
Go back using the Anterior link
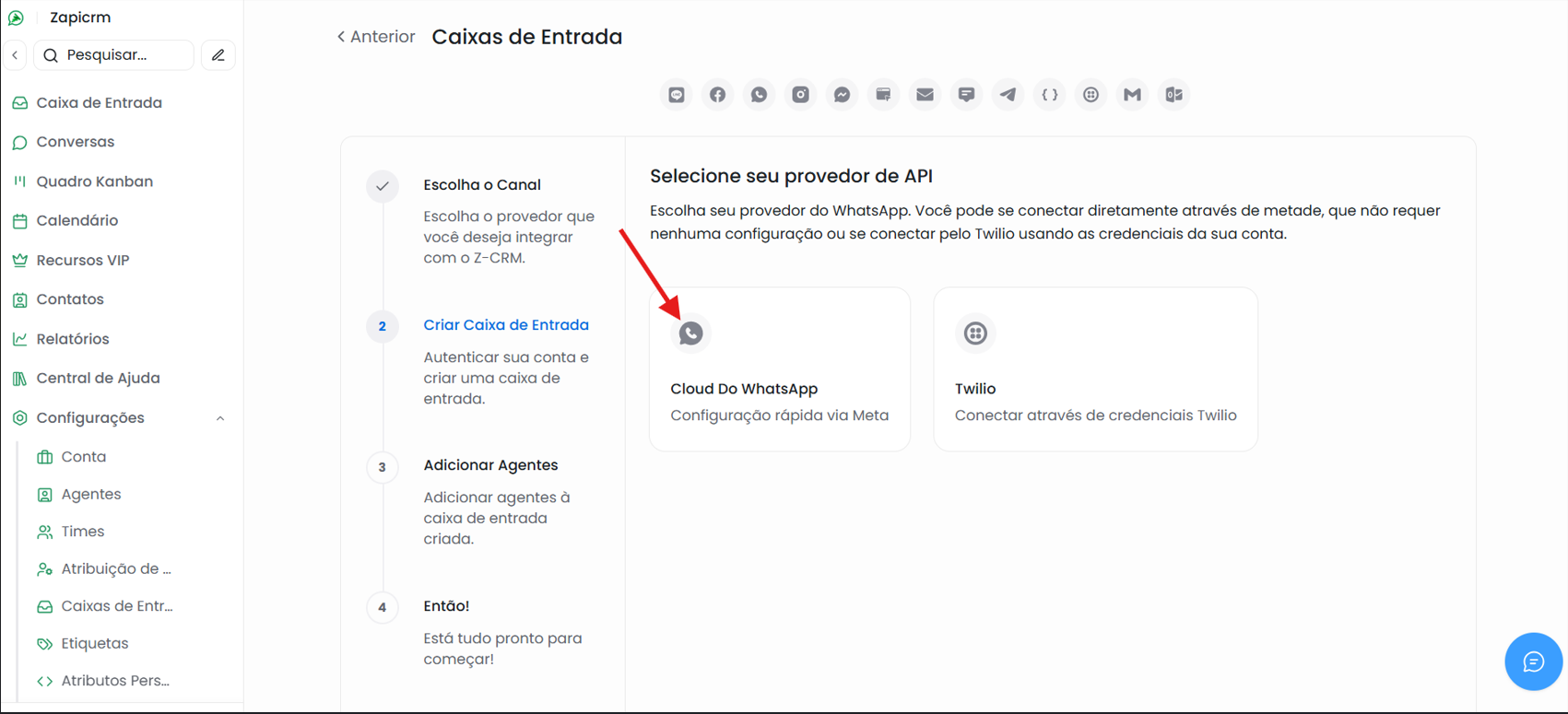(376, 37)
